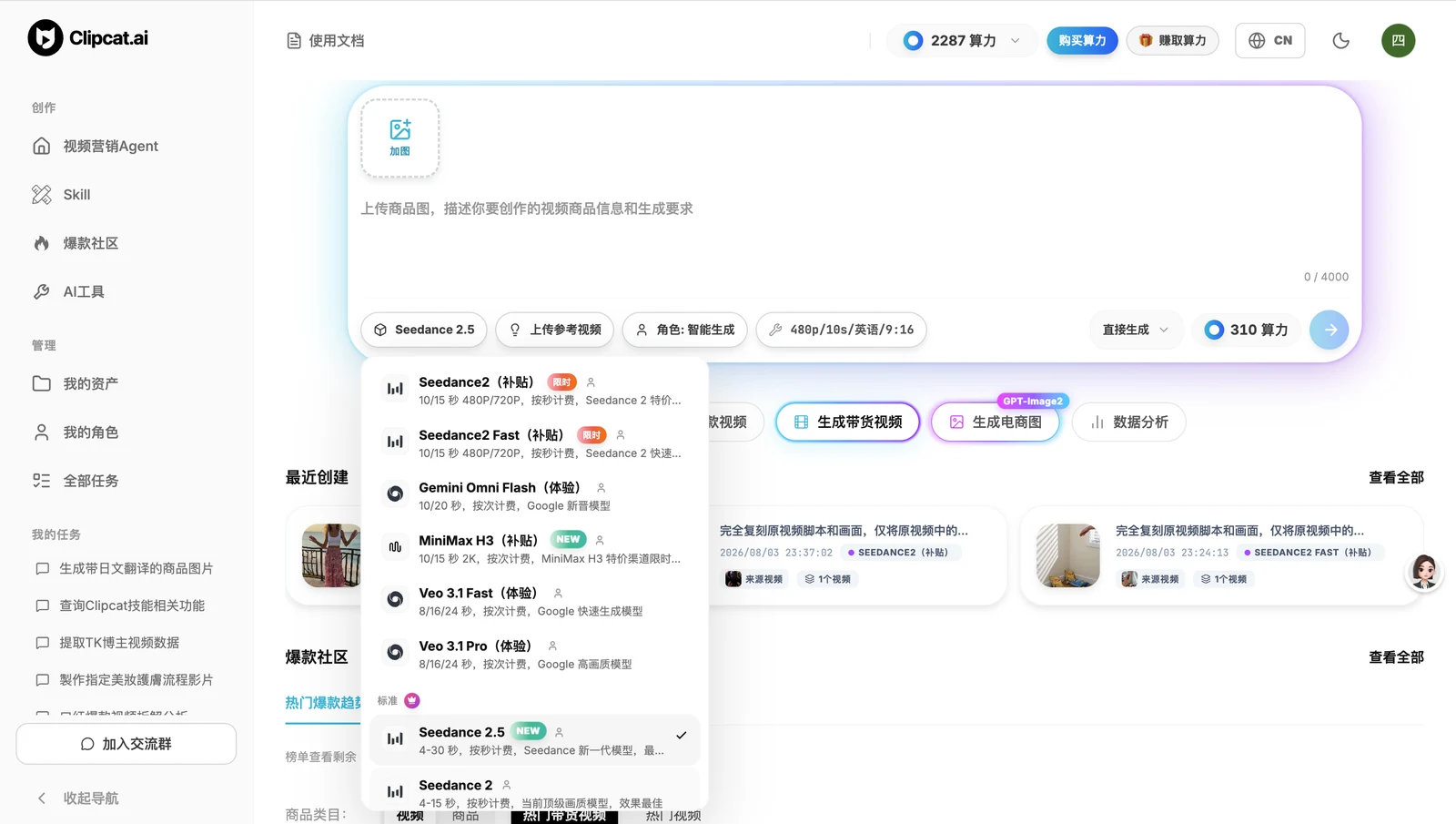The height and width of the screenshot is (824, 1456).
Task: Select model Veo 3.1 Fast（体验）
Action: point(535,602)
